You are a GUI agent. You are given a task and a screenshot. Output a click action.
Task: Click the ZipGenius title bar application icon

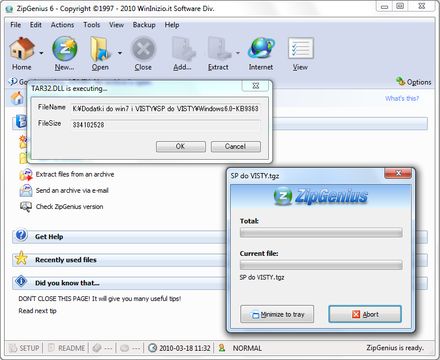point(10,8)
